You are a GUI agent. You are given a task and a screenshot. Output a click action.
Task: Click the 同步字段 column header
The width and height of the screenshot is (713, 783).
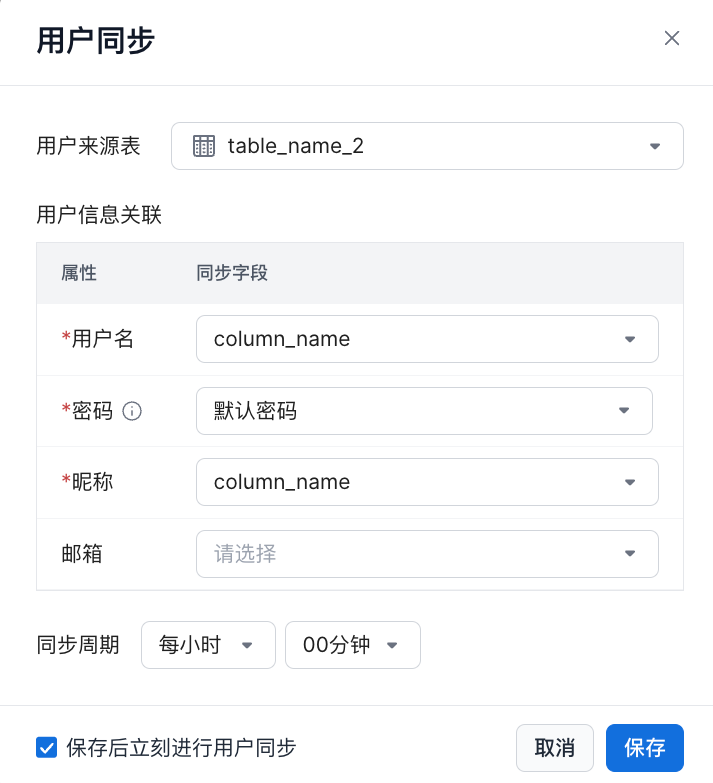[232, 273]
